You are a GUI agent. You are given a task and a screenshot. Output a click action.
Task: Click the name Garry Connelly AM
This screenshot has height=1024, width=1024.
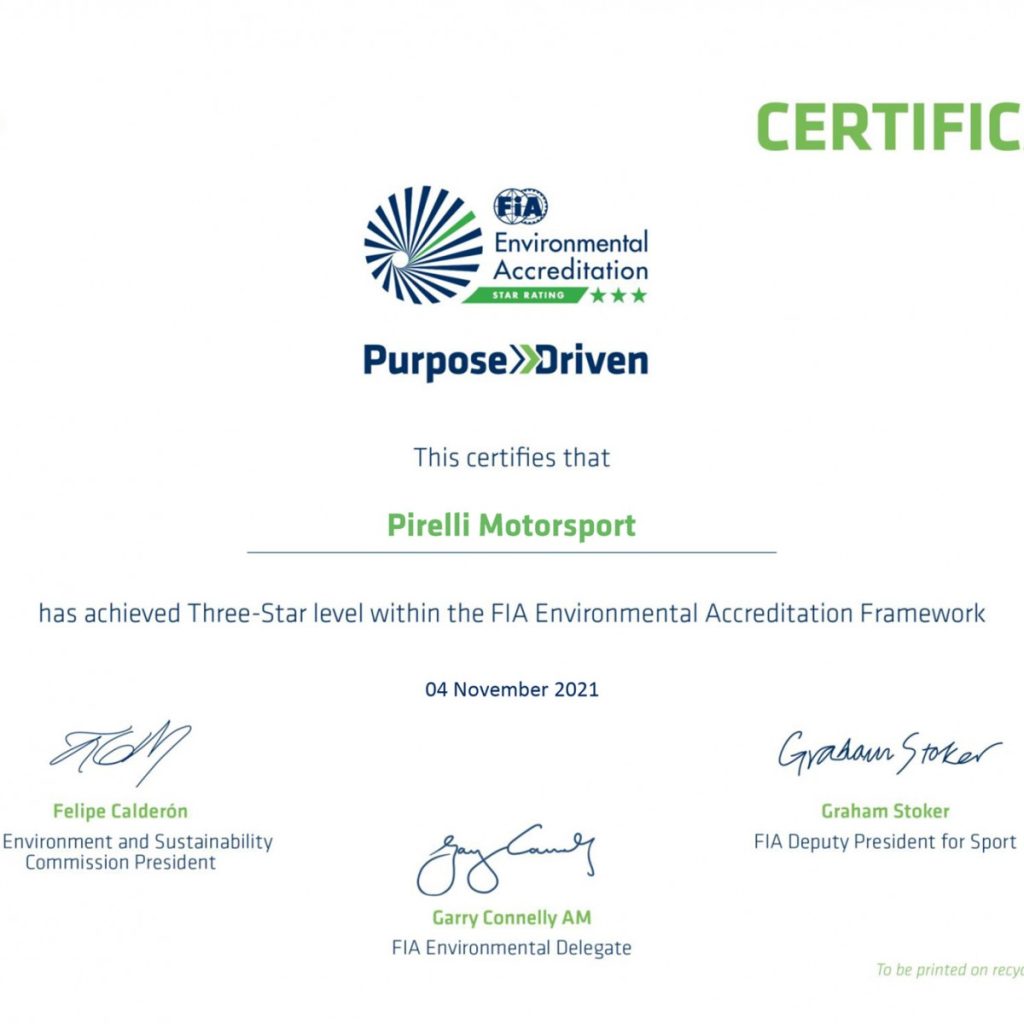click(x=512, y=918)
